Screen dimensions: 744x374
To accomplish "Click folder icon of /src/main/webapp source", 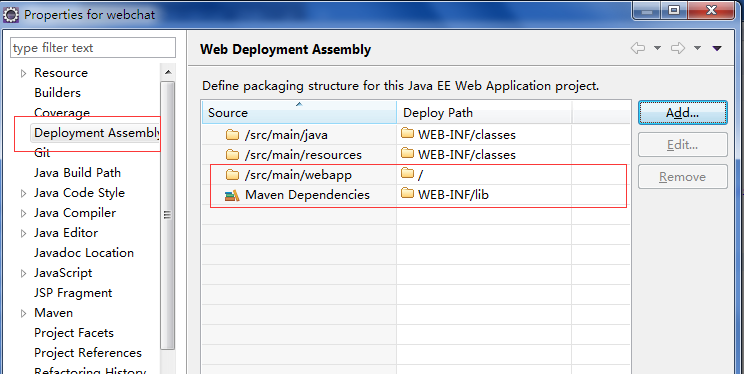I will pos(232,175).
